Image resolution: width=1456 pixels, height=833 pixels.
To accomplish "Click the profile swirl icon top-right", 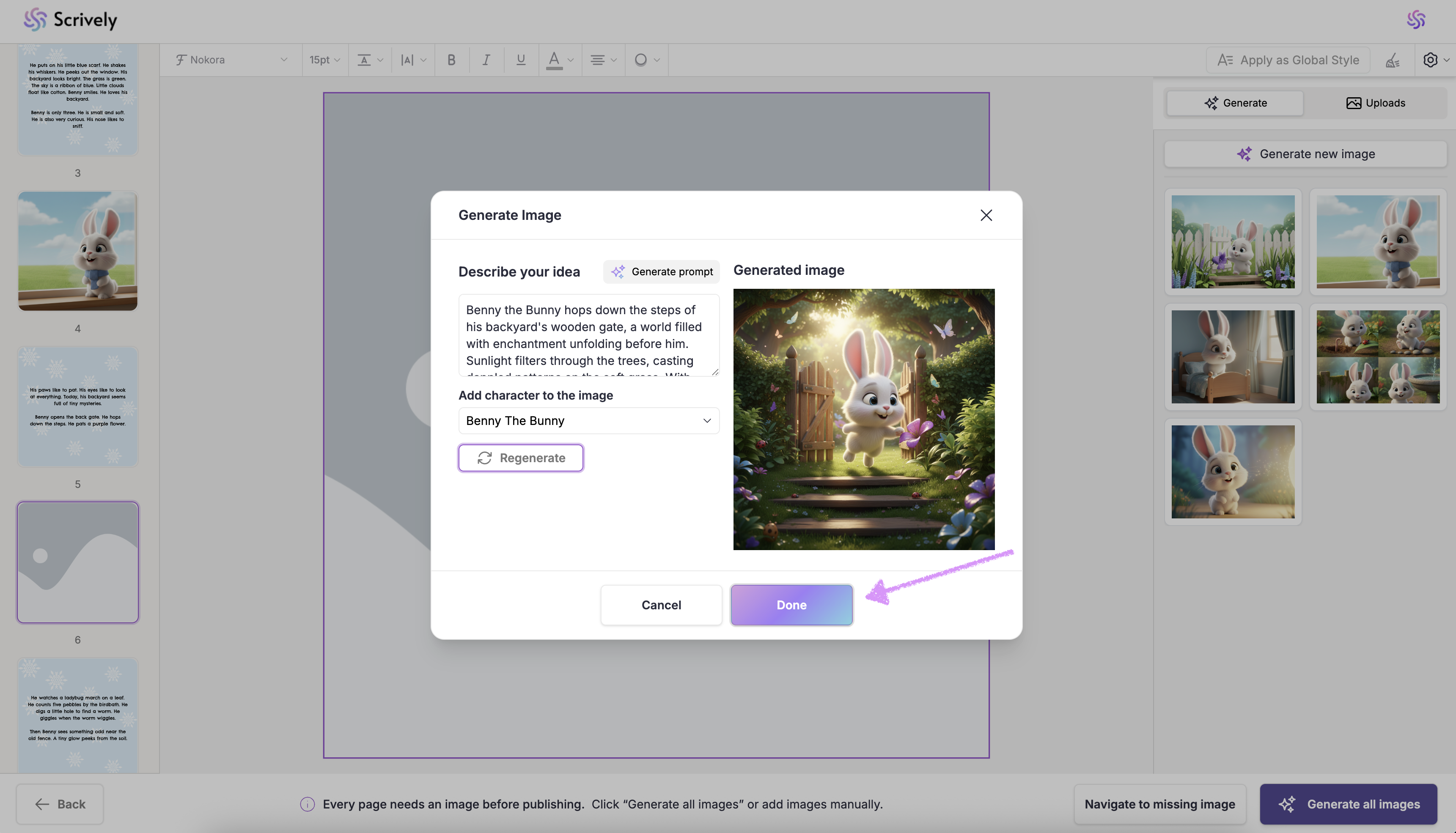I will [1416, 20].
